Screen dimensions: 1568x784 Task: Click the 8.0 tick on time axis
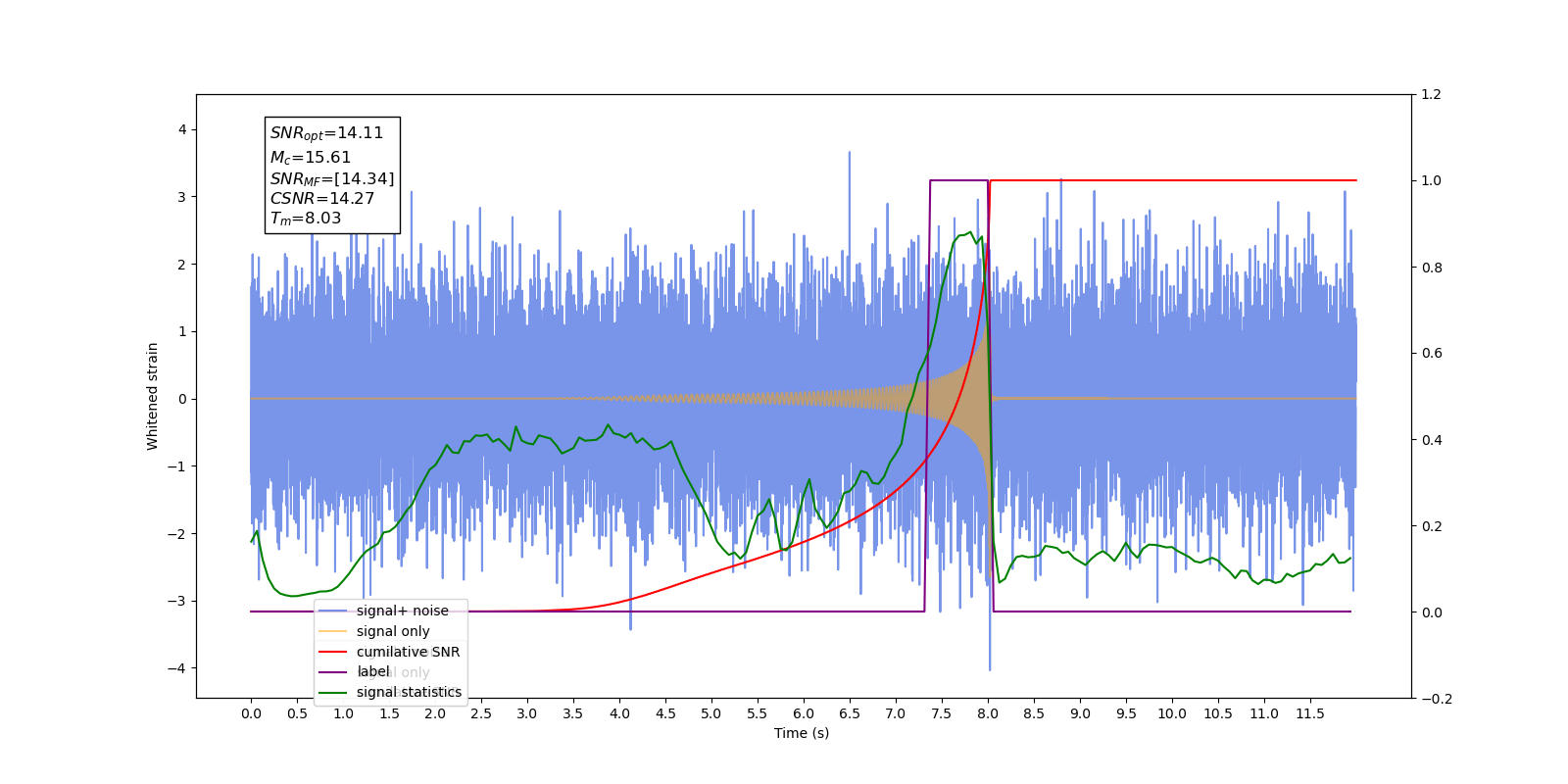coord(988,713)
